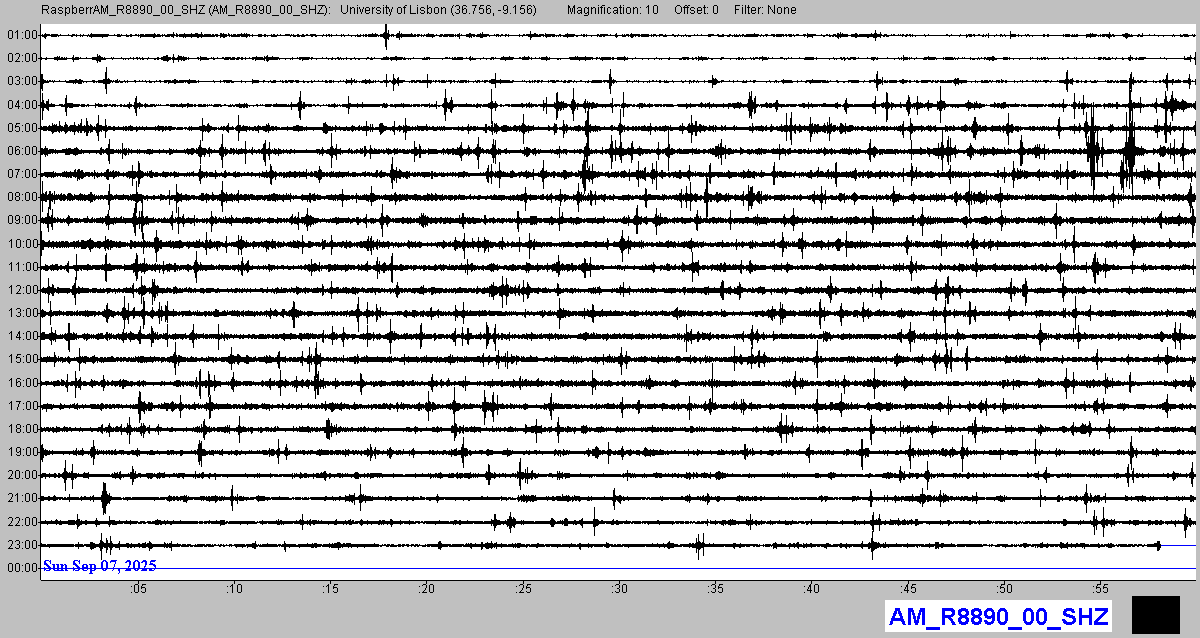Click the :20 minute axis tick label
Image resolution: width=1200 pixels, height=638 pixels.
tap(427, 589)
